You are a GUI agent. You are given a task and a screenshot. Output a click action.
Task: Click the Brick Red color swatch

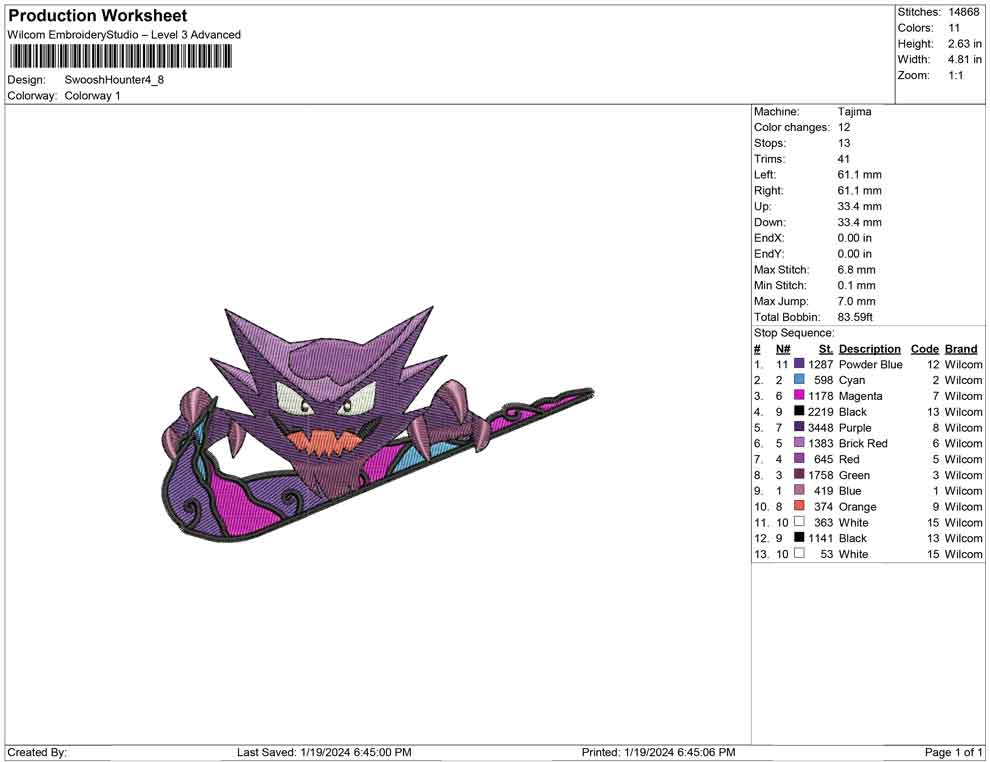799,443
